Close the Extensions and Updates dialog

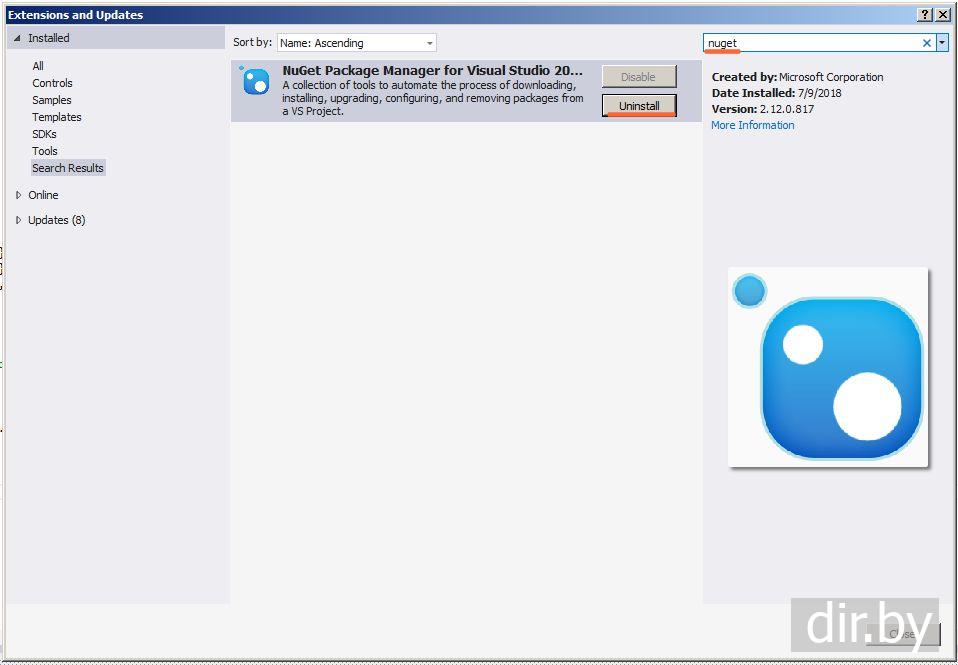[x=942, y=15]
